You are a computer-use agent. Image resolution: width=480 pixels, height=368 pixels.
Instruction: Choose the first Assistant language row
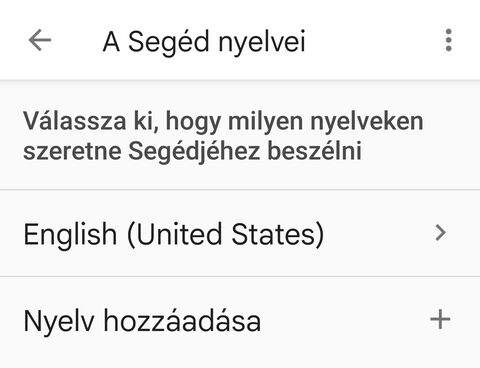pyautogui.click(x=240, y=233)
